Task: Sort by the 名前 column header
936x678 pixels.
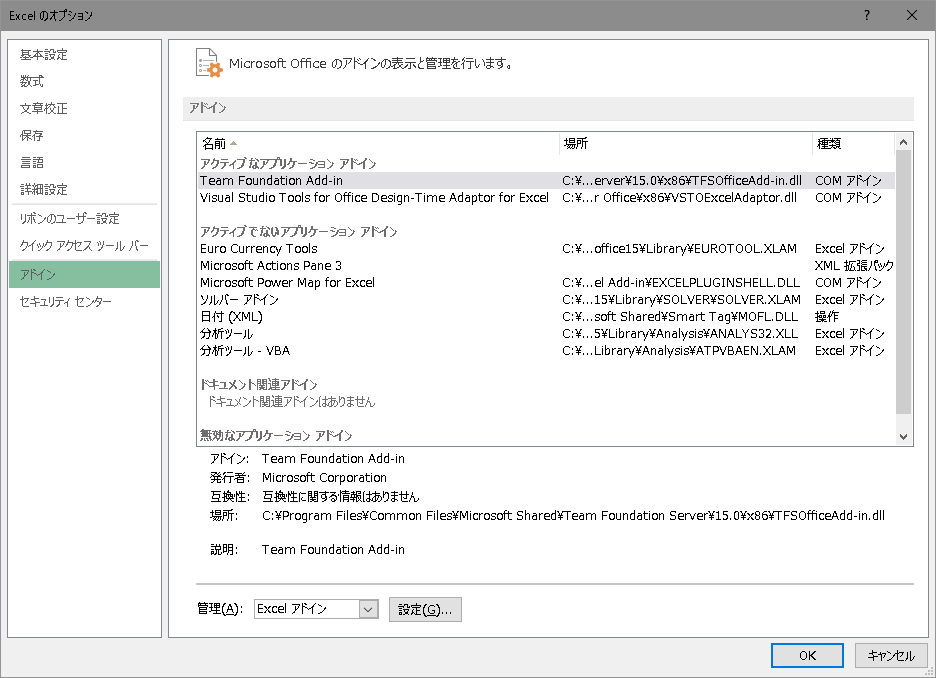Action: pyautogui.click(x=378, y=143)
